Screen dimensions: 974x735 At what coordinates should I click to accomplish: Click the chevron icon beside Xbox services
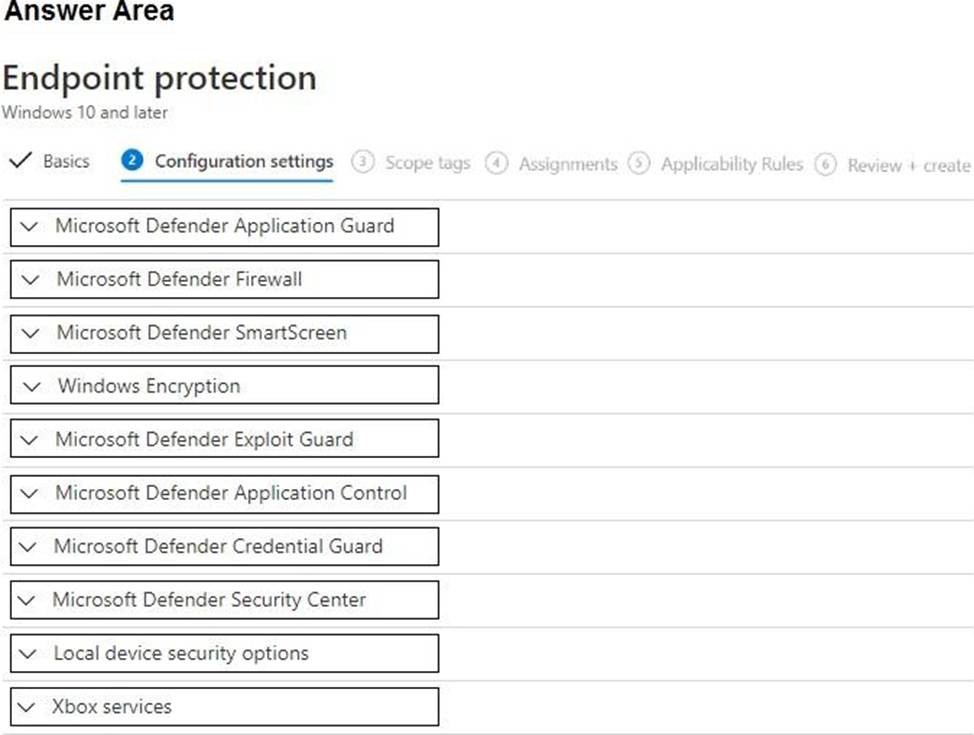click(28, 707)
